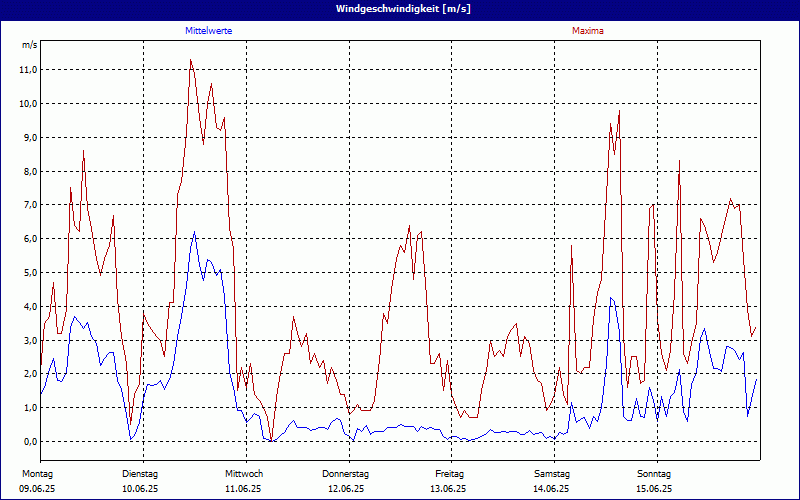Select the Mittwoch day label
The image size is (800, 500).
(x=243, y=474)
